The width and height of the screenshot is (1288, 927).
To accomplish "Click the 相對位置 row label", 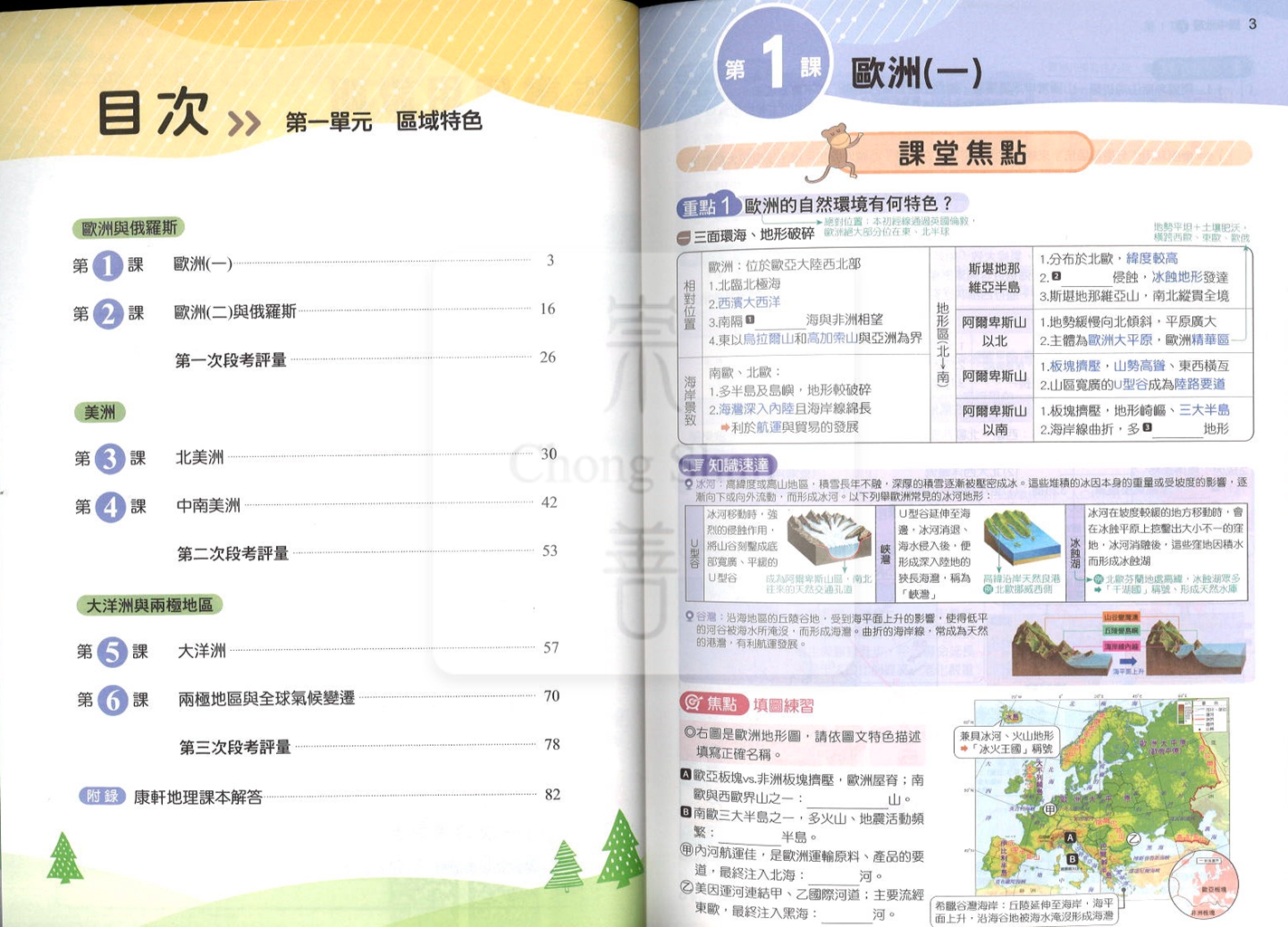I will (x=690, y=304).
